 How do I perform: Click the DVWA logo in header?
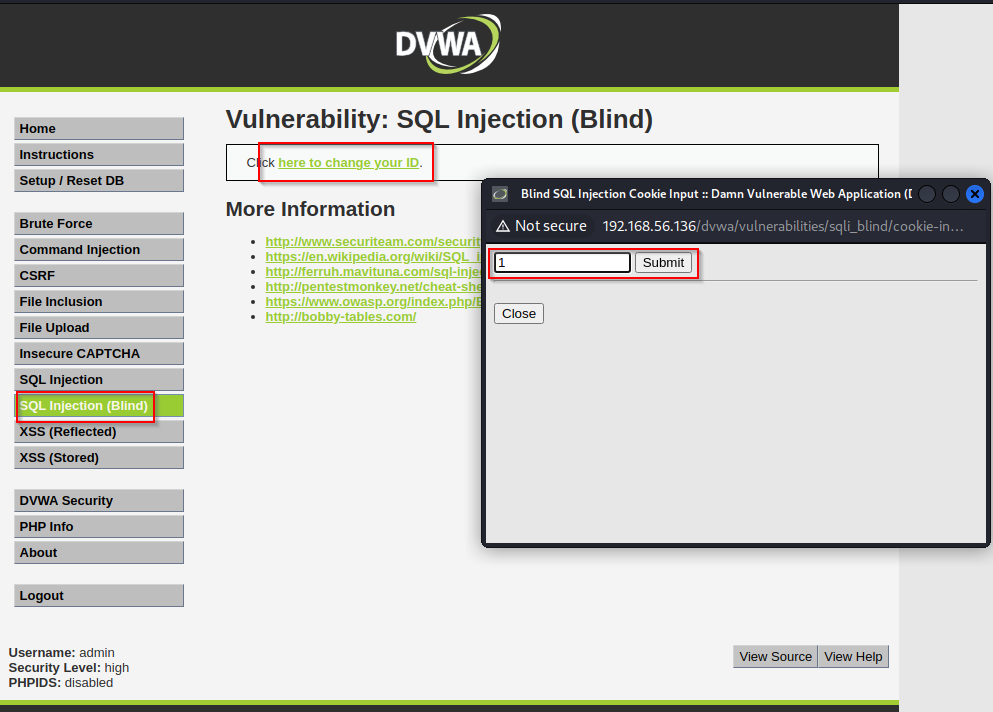pyautogui.click(x=448, y=44)
